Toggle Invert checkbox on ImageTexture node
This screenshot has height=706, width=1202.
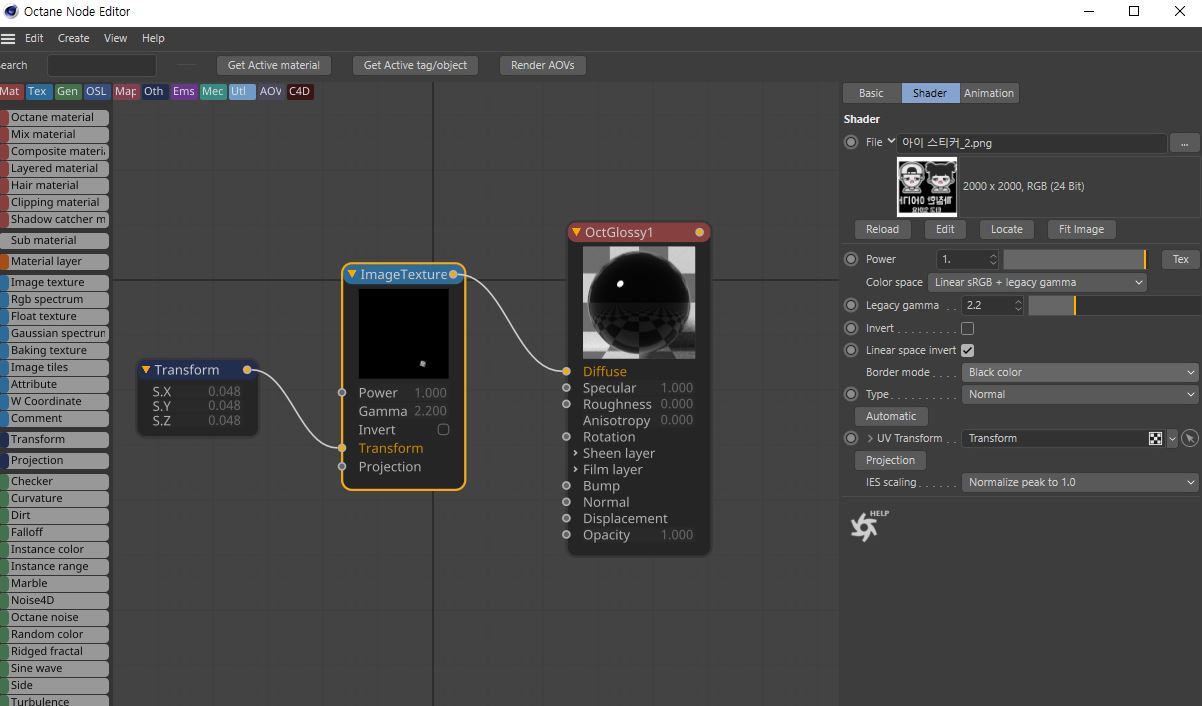pyautogui.click(x=443, y=429)
